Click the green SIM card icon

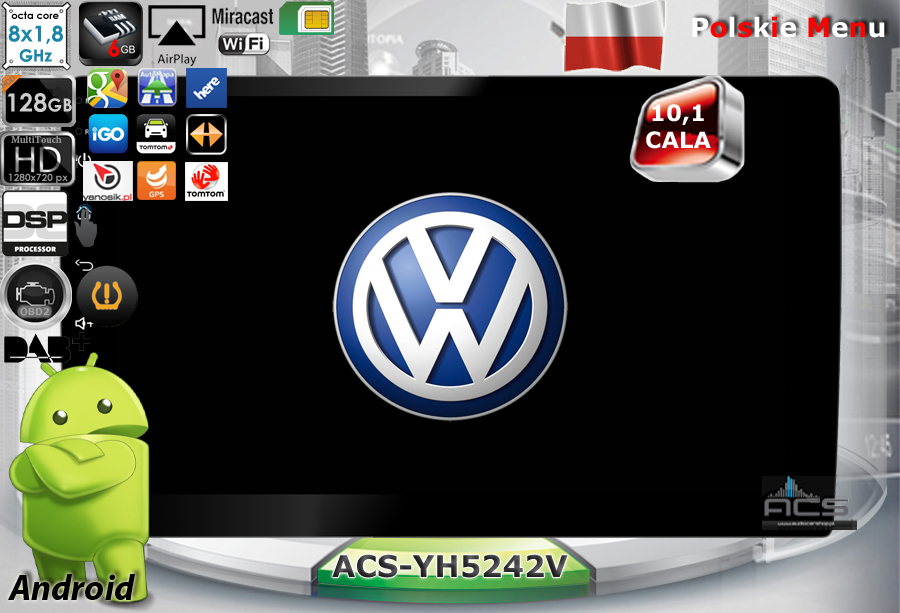pyautogui.click(x=307, y=18)
